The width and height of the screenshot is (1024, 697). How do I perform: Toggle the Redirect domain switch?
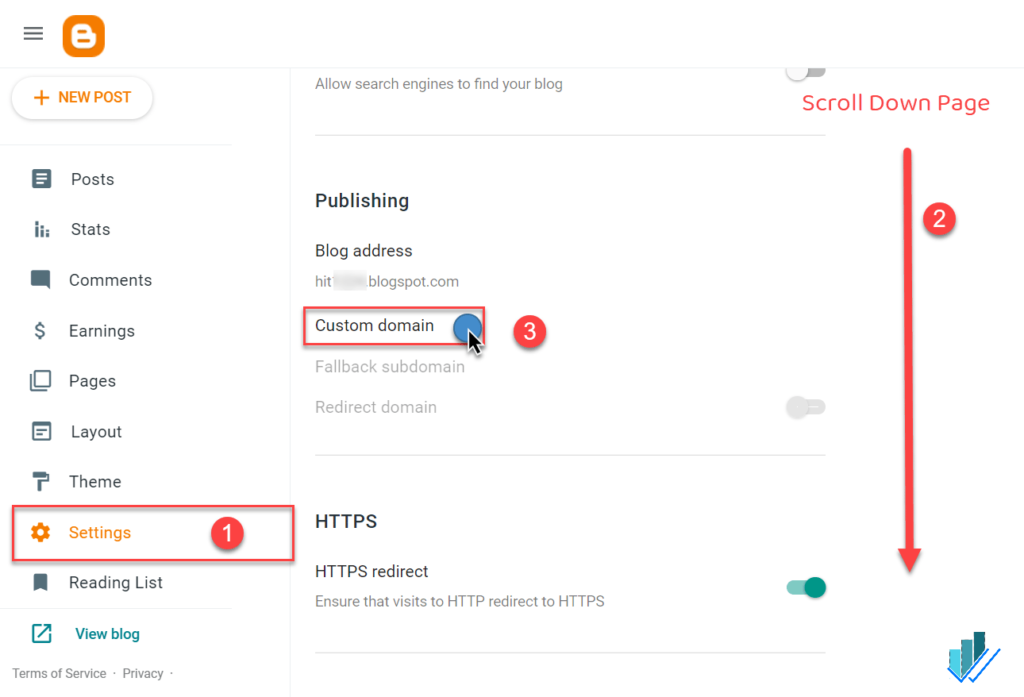tap(806, 407)
